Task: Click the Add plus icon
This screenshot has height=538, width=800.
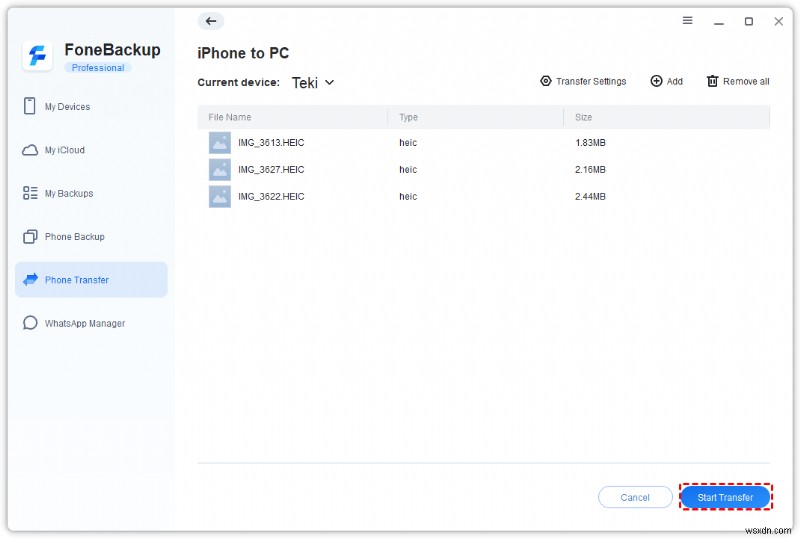Action: pos(656,81)
